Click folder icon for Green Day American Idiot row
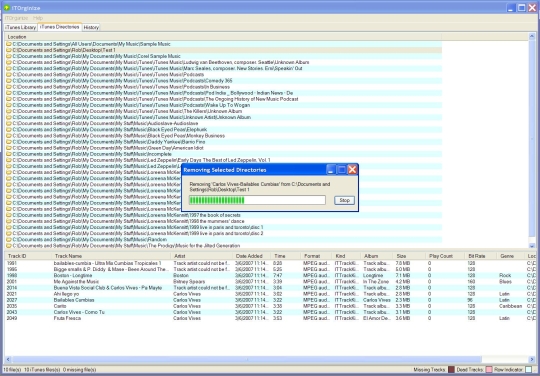Image resolution: width=540 pixels, height=376 pixels. (x=9, y=148)
